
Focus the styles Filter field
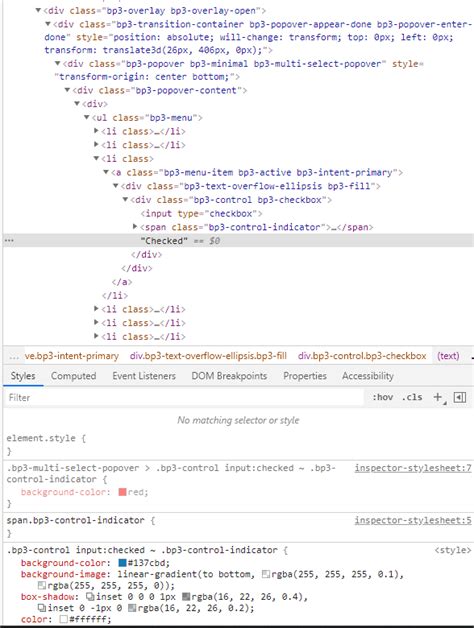(184, 397)
